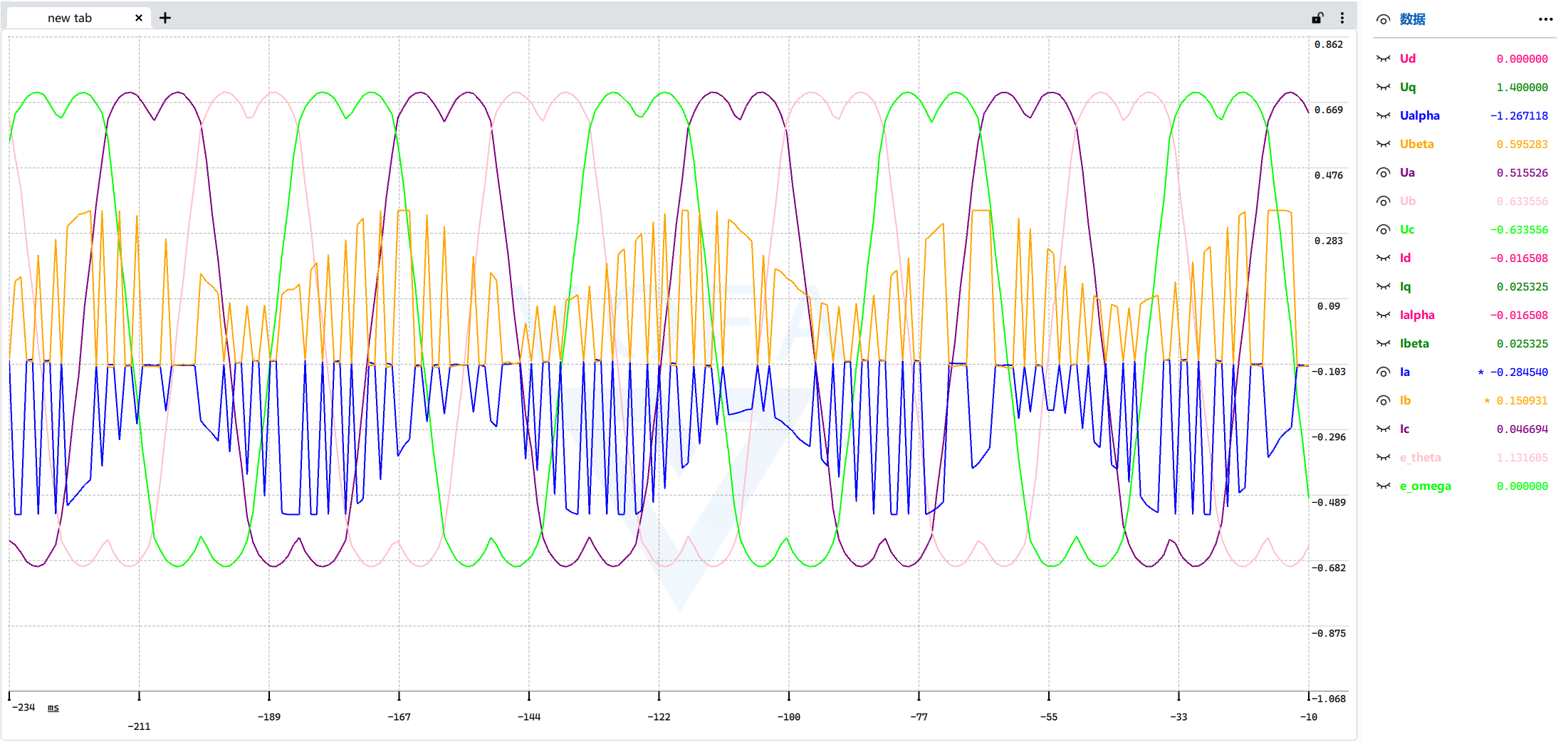Viewport: 1568px width, 742px height.
Task: Click the ms time unit label
Action: (53, 707)
